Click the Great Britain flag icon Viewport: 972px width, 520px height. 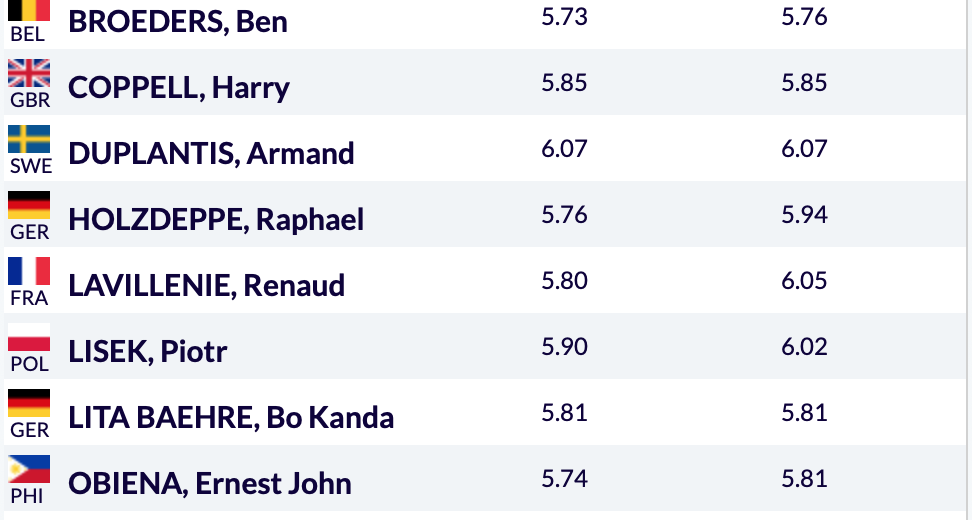tap(29, 73)
